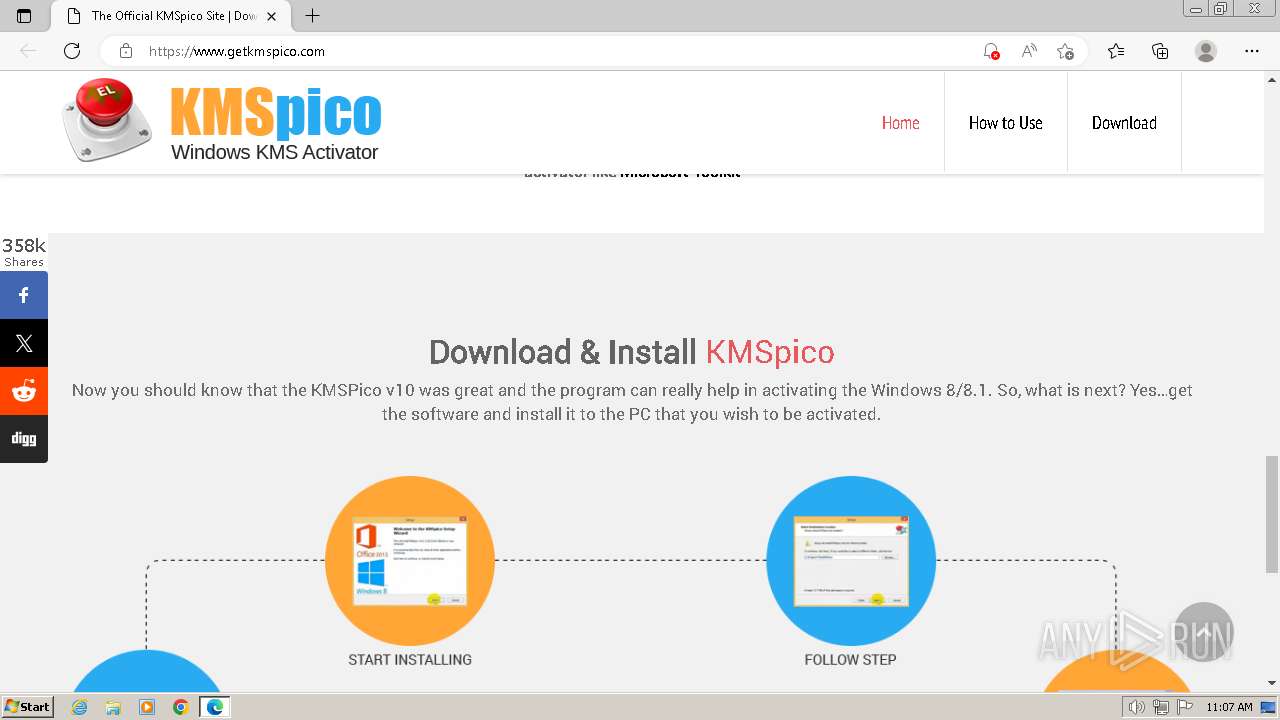
Task: Open File Explorer from taskbar
Action: 113,707
